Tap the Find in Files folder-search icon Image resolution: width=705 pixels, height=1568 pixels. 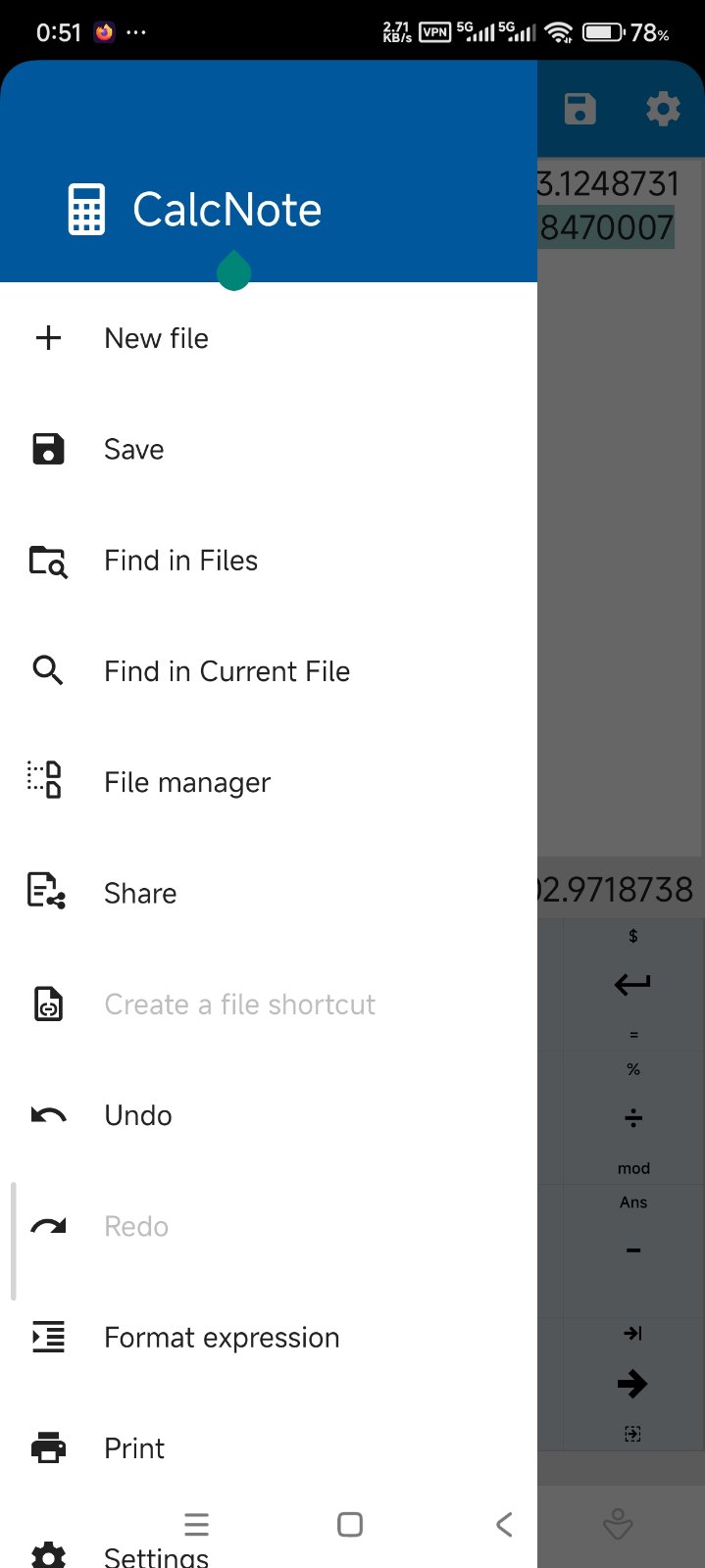click(x=48, y=561)
